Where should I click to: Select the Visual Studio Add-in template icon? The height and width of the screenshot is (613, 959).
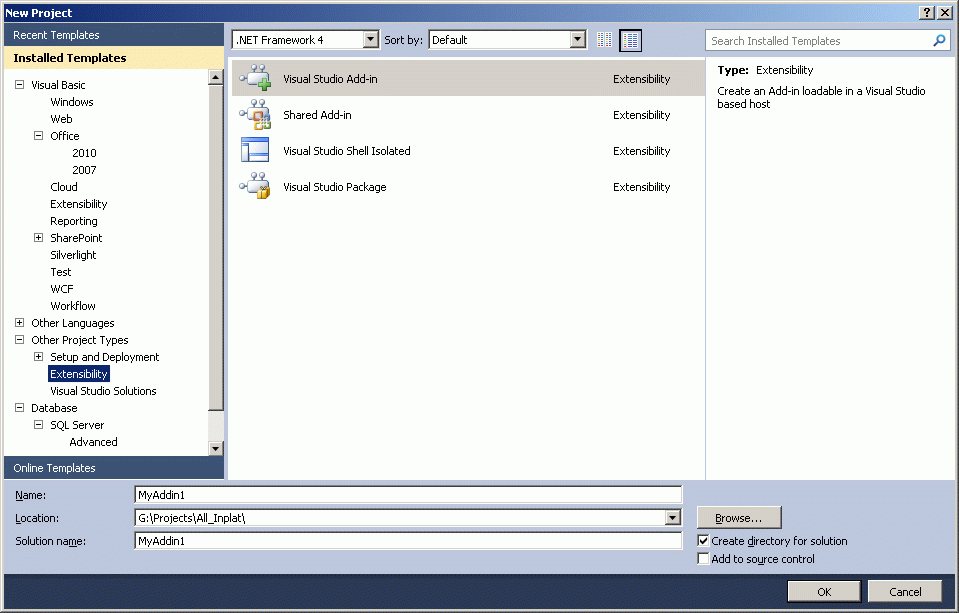coord(256,78)
